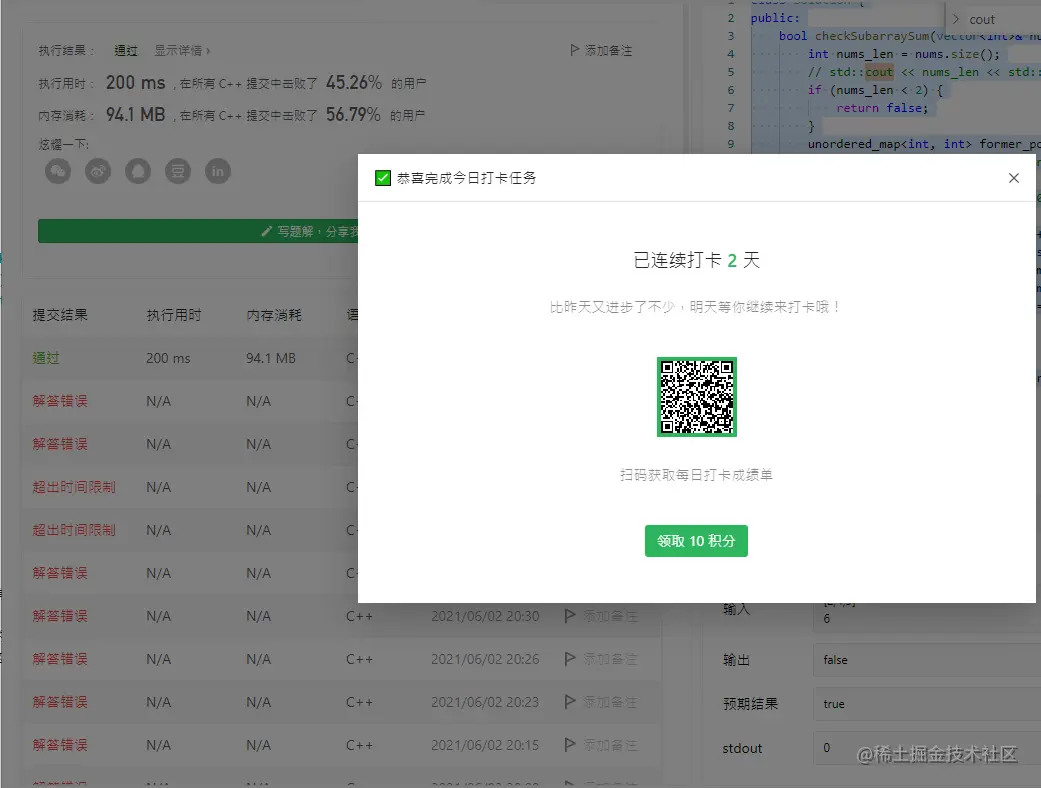Click the 200 ms cell in passed row
The width and height of the screenshot is (1041, 788).
[168, 358]
